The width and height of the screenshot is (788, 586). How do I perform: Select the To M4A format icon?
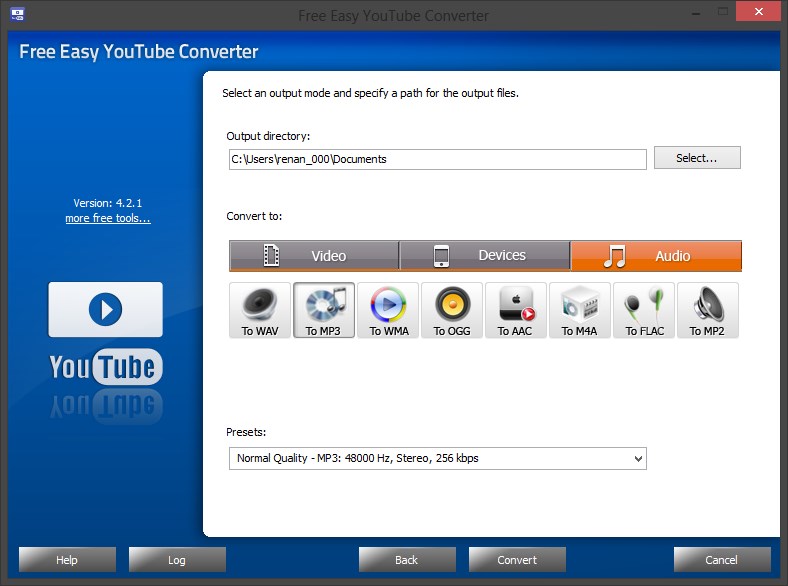pyautogui.click(x=580, y=310)
